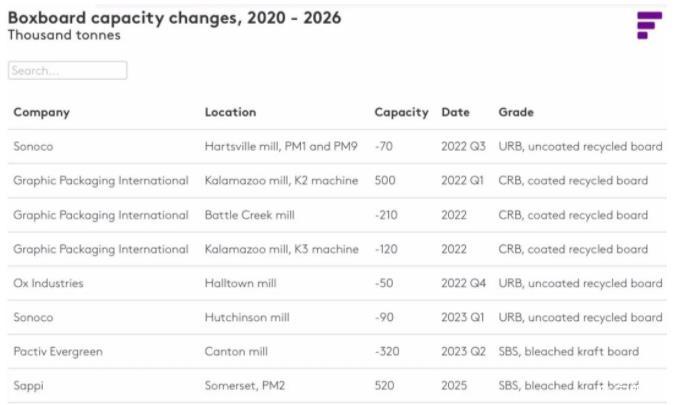Sort table by Grade column header
Image resolution: width=686 pixels, height=405 pixels.
(x=516, y=112)
